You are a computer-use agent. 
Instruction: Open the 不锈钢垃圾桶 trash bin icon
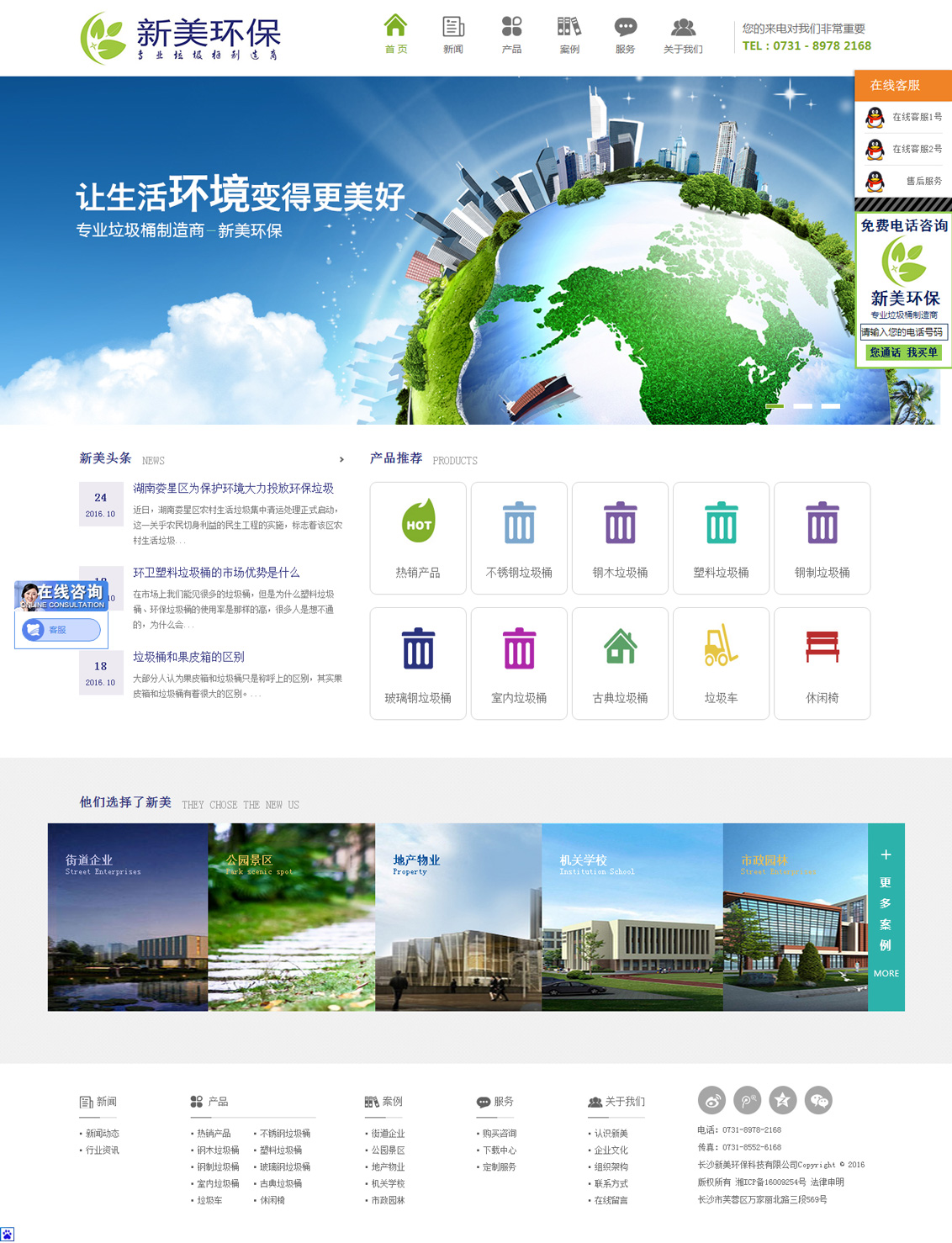point(519,522)
